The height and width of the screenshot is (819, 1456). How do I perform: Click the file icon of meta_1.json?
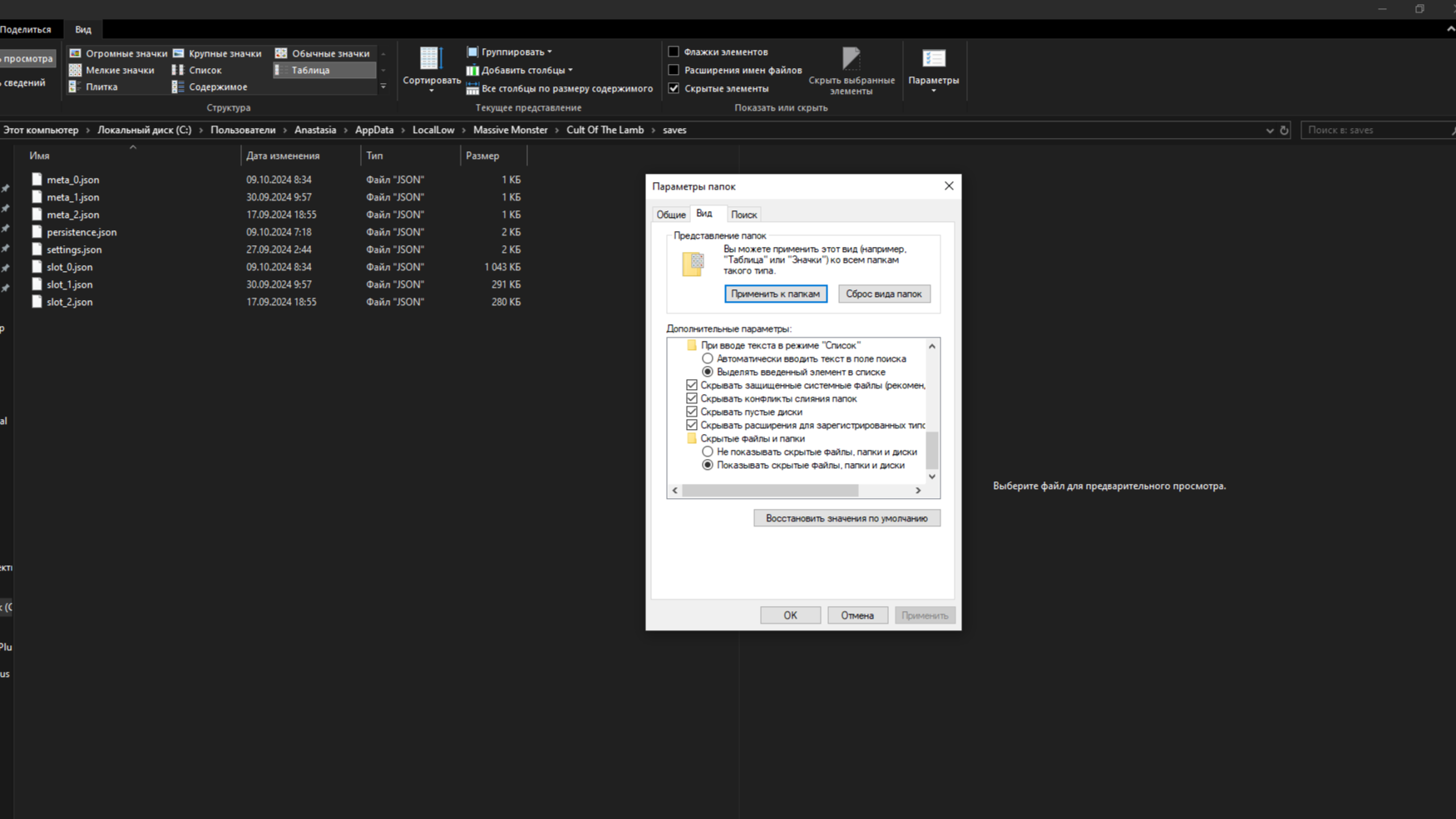point(37,197)
